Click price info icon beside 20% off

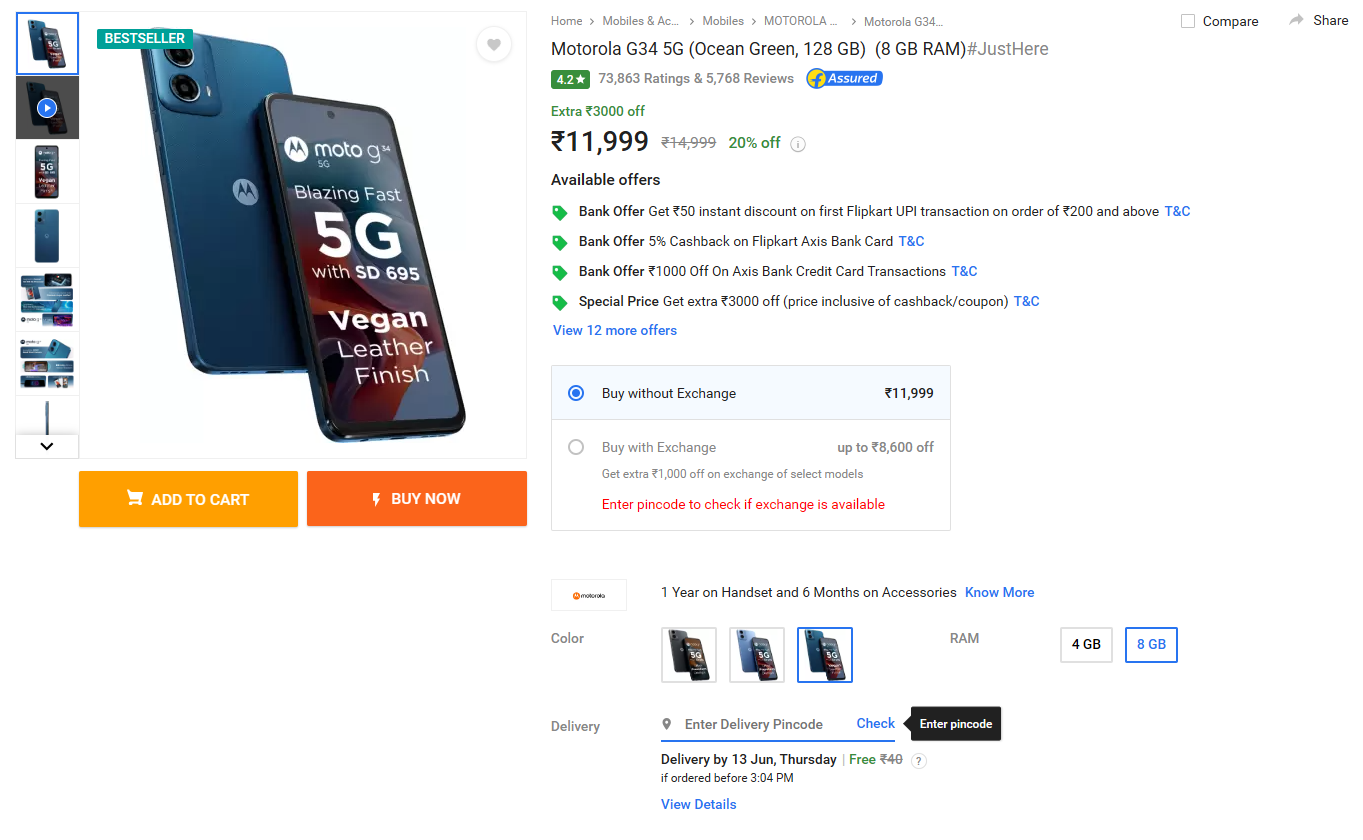coord(798,144)
